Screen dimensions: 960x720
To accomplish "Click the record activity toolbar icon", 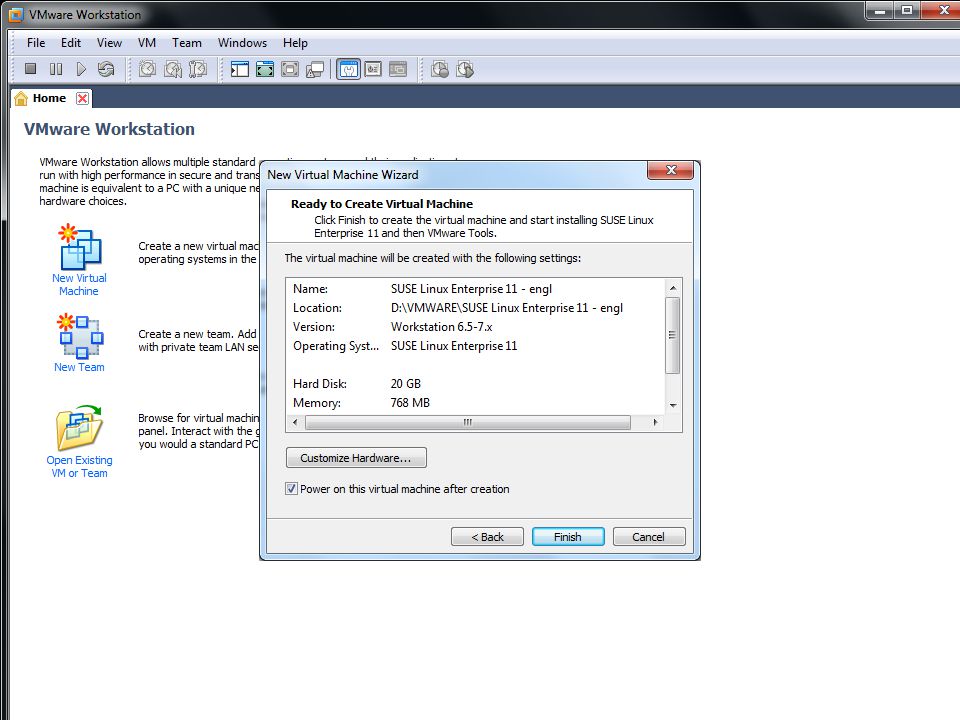I will pos(440,69).
